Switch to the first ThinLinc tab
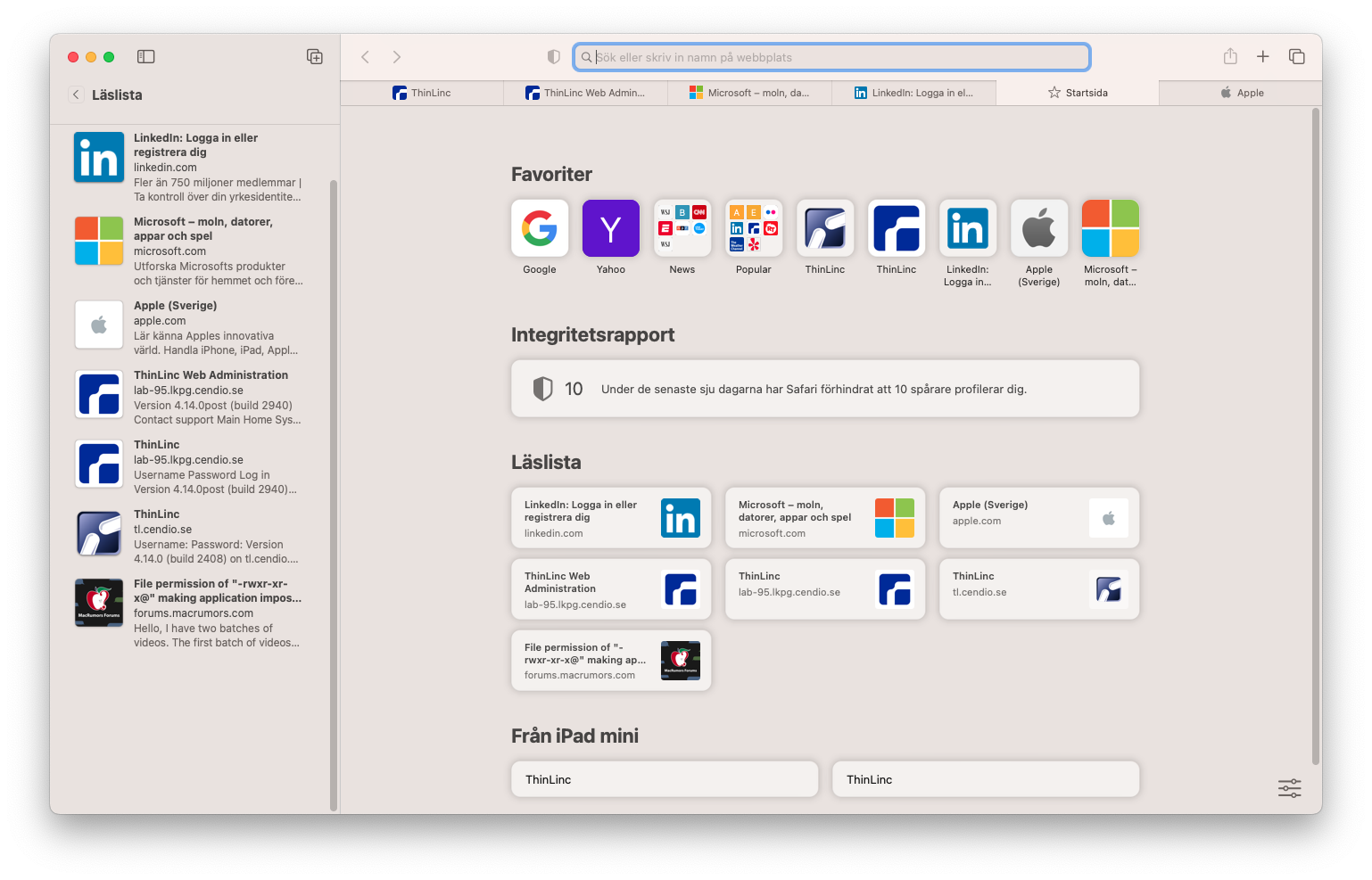Image resolution: width=1372 pixels, height=880 pixels. point(422,93)
